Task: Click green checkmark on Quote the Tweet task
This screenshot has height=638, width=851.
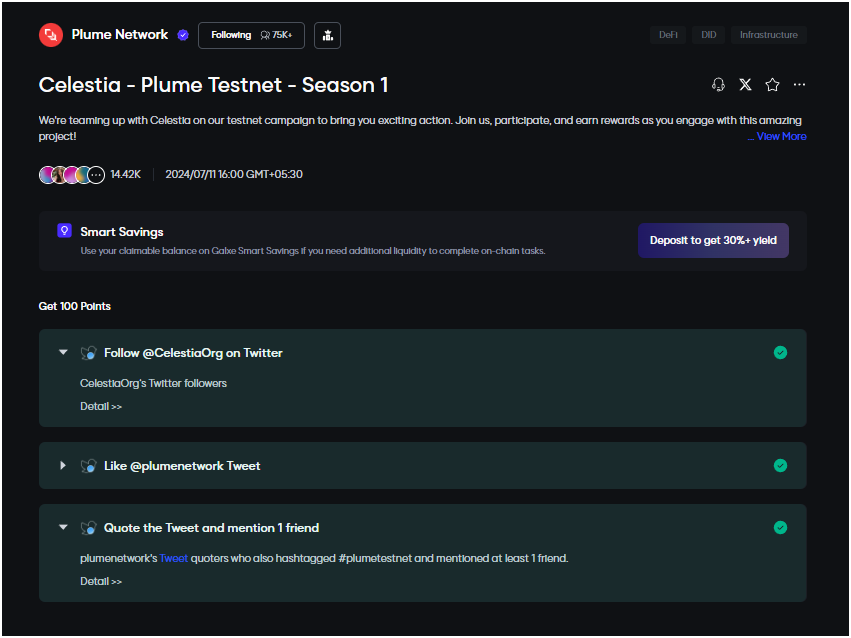Action: pyautogui.click(x=780, y=527)
